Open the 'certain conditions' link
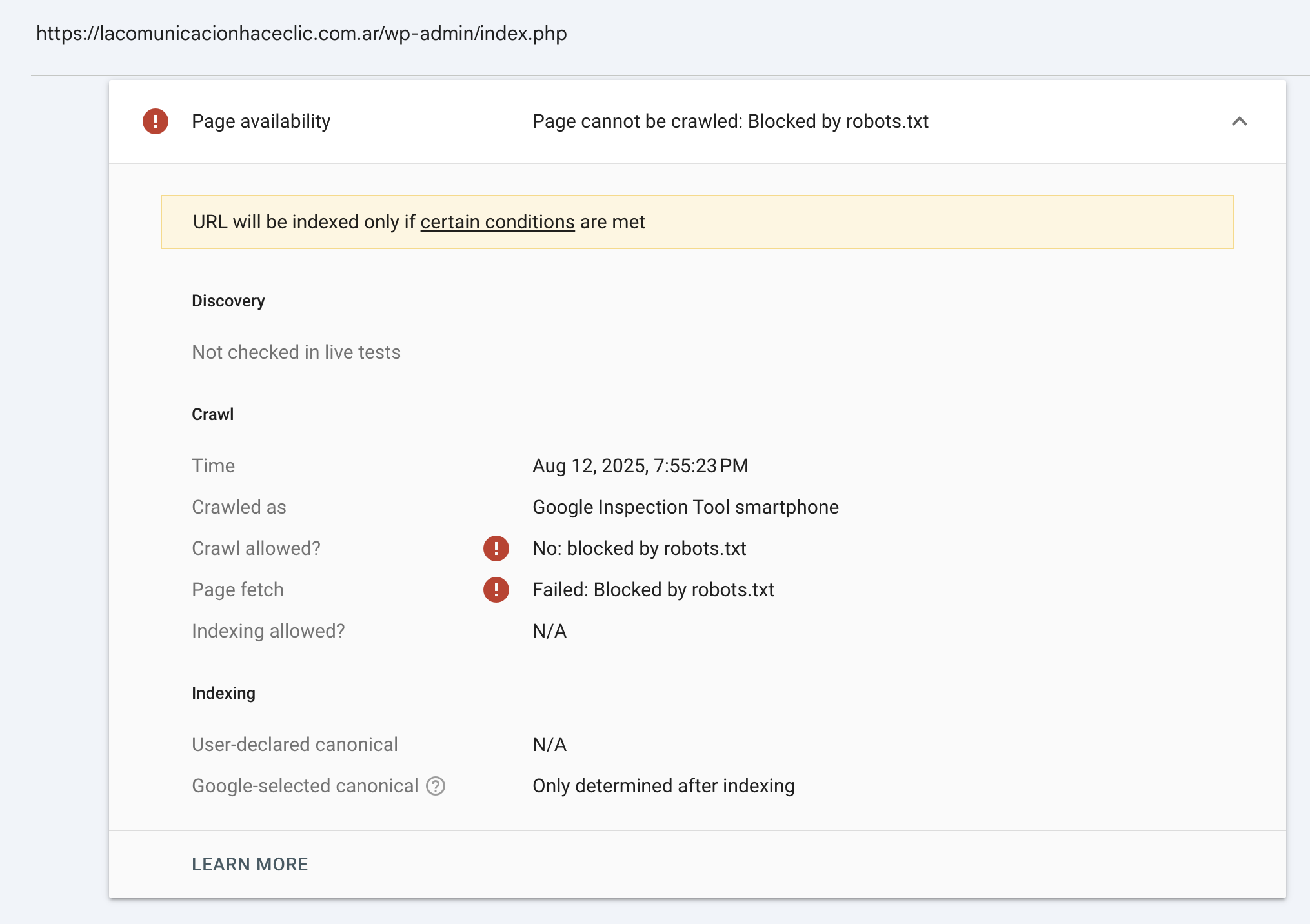Viewport: 1310px width, 924px height. click(x=498, y=222)
